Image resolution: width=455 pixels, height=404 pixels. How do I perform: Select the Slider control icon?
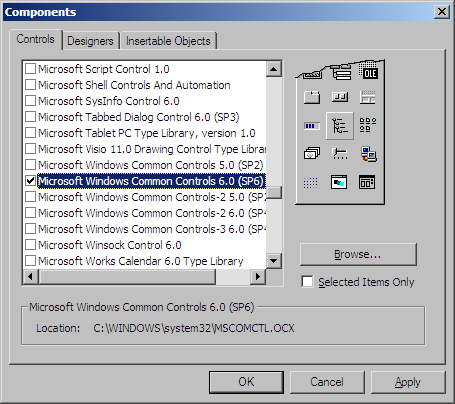[x=340, y=154]
